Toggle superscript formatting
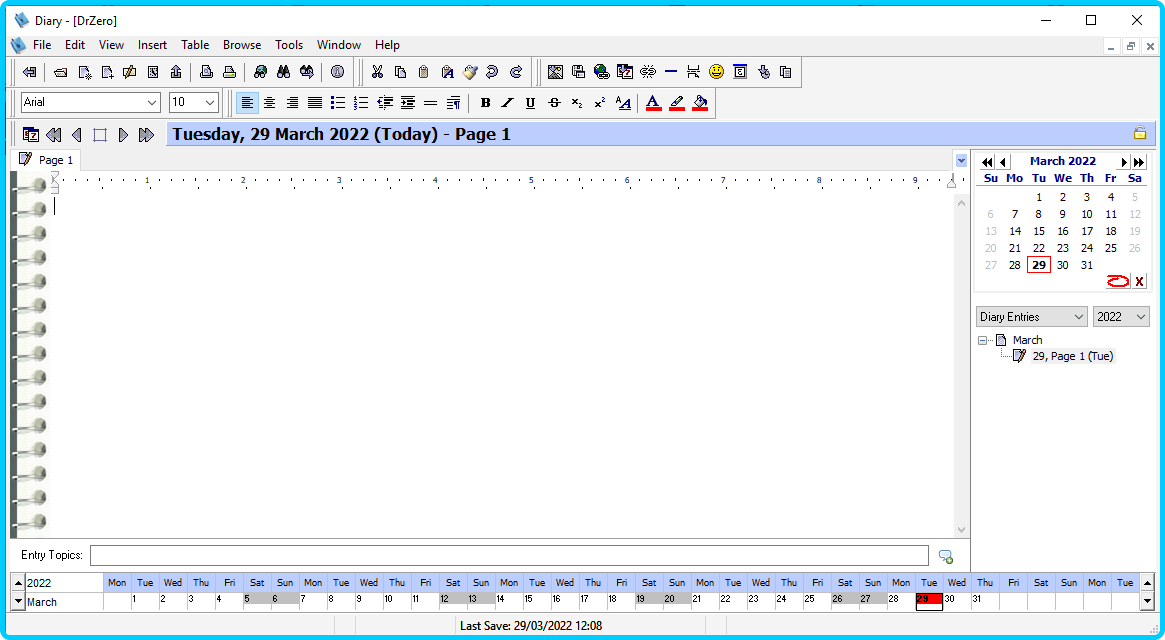The image size is (1165, 640). point(600,103)
